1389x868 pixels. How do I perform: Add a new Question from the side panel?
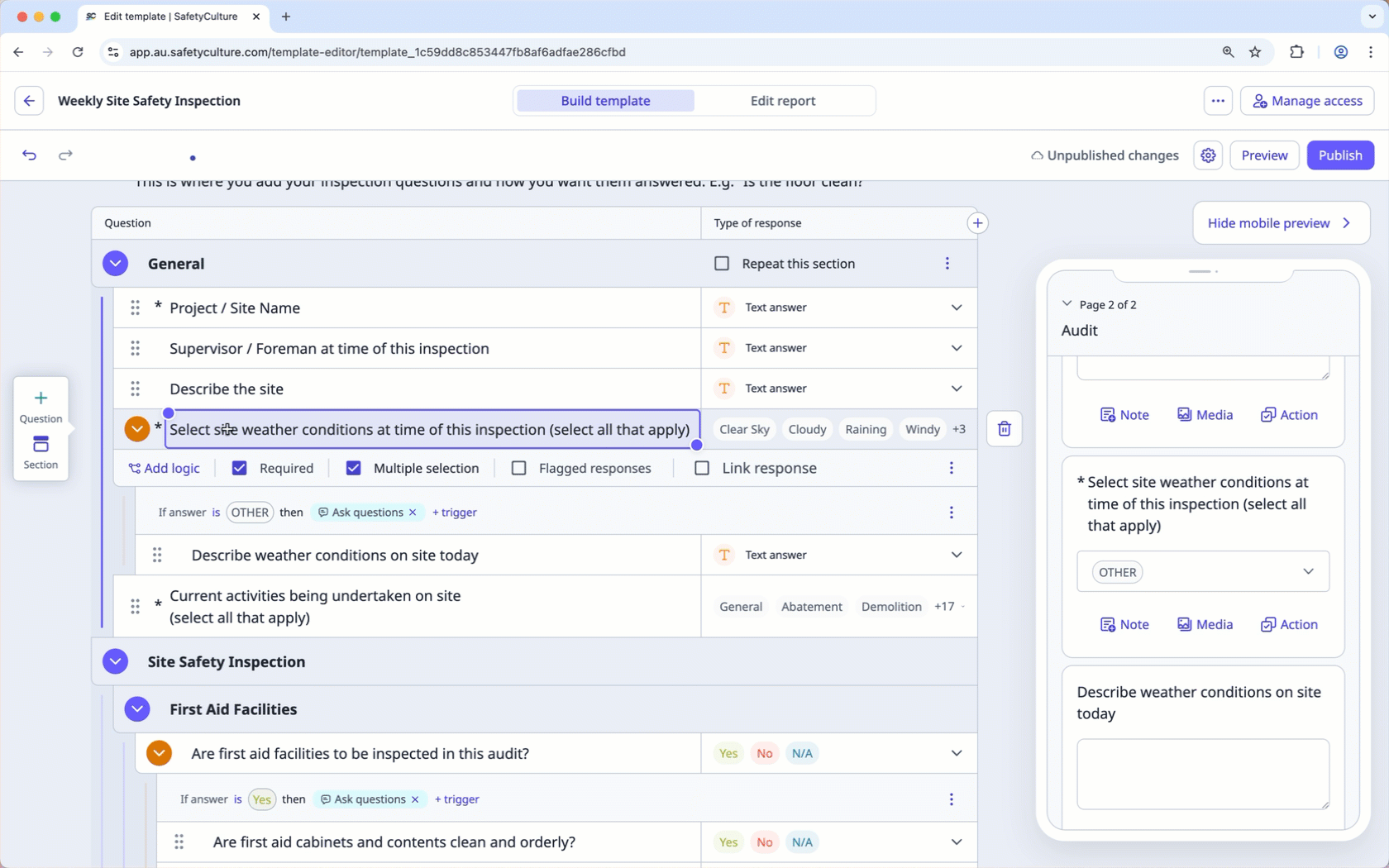[x=41, y=407]
